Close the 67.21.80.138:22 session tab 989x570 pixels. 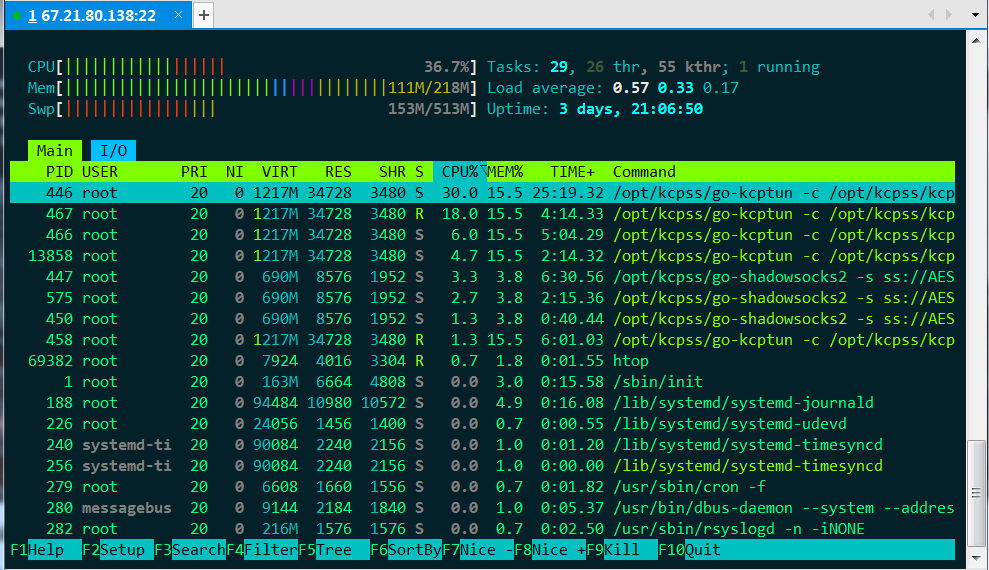(x=178, y=15)
